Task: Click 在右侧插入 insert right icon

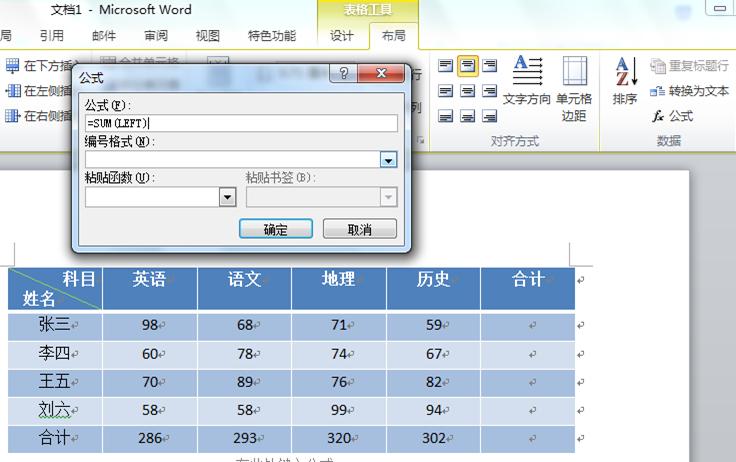Action: [x=13, y=116]
